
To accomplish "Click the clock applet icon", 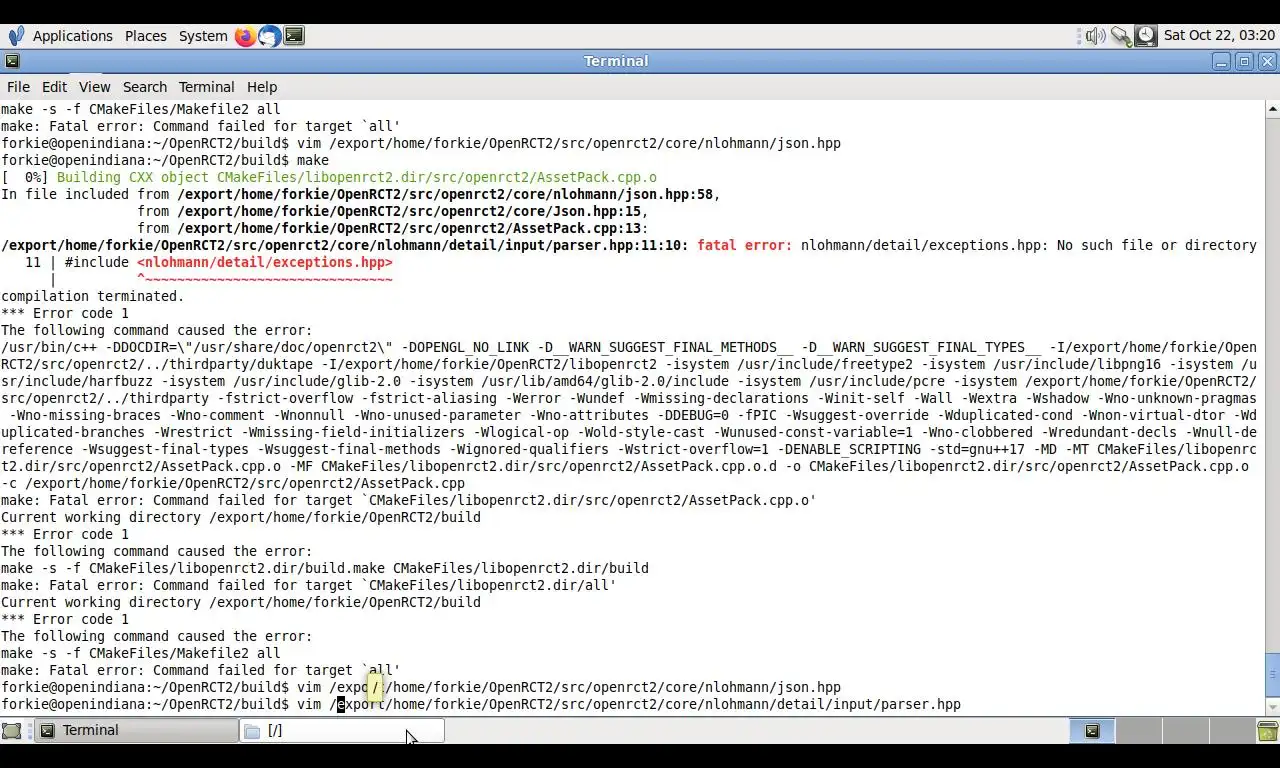I will pos(1146,36).
